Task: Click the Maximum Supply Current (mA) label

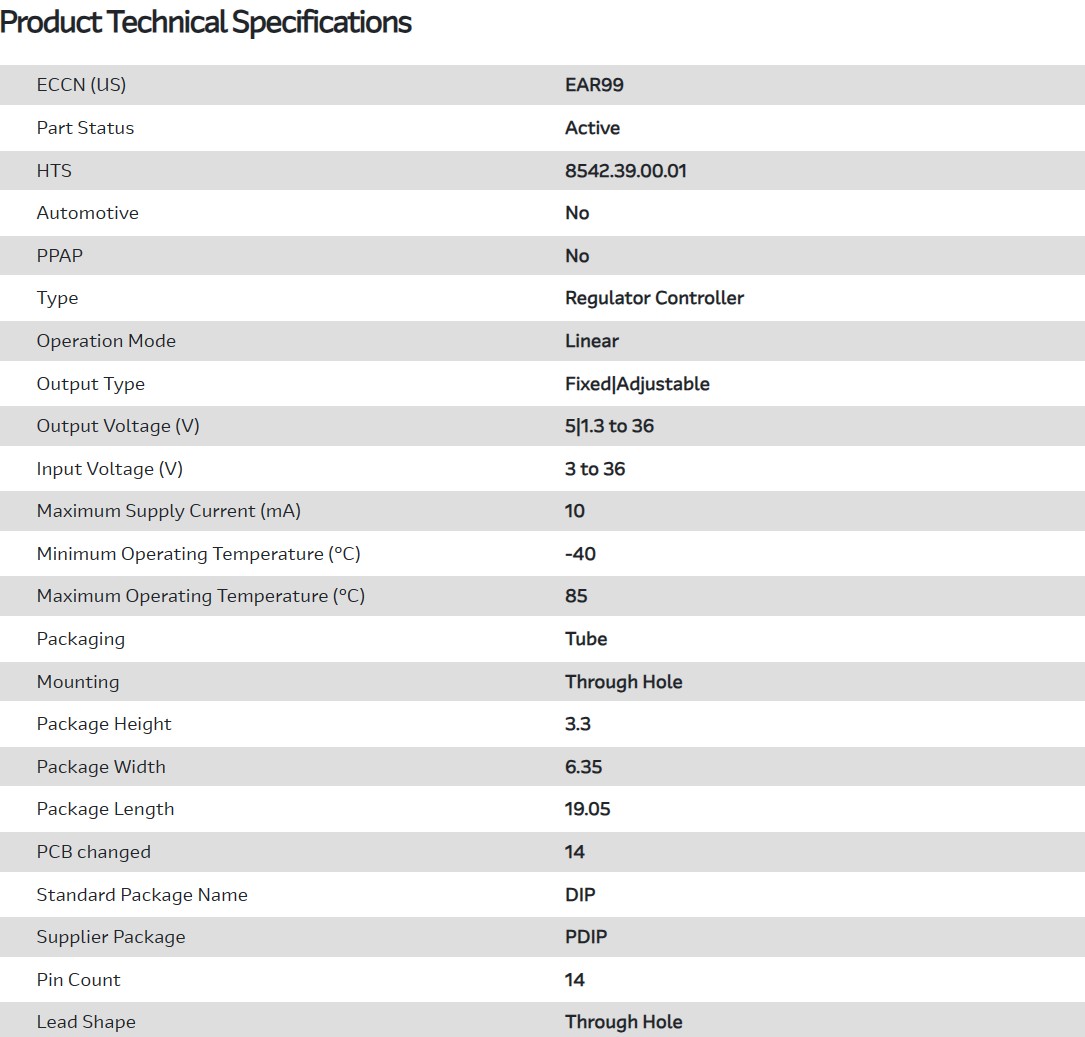Action: click(x=168, y=511)
